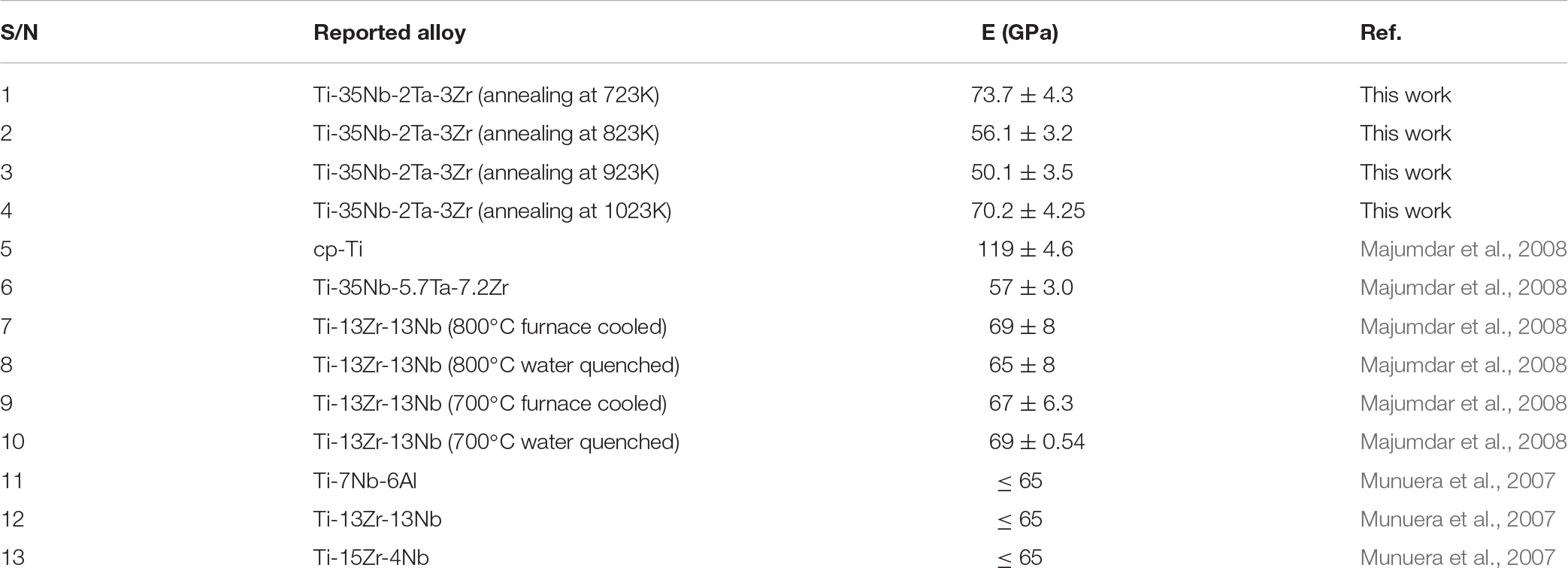Image resolution: width=1568 pixels, height=568 pixels.
Task: Open the Majumdar 2008 citation in row 10
Action: 1464,442
